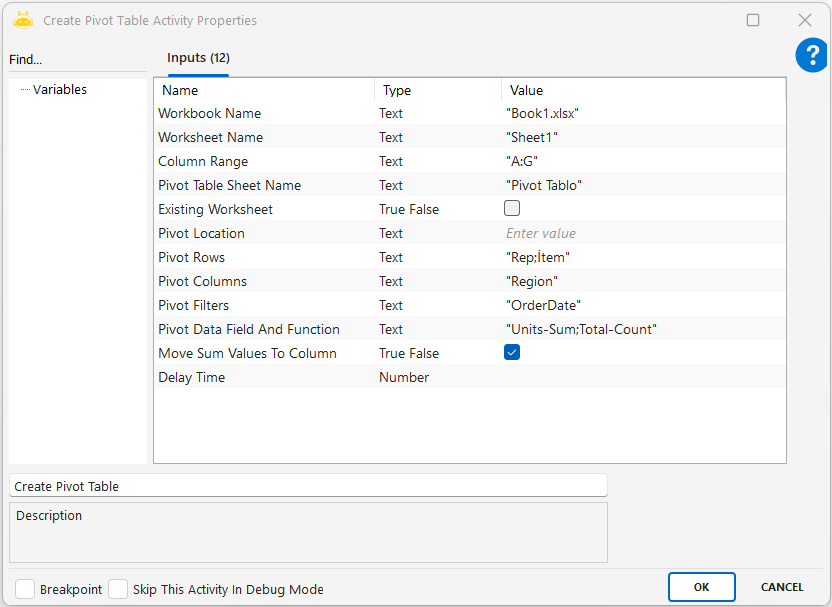Click the Delay Time value cell
Image resolution: width=832 pixels, height=607 pixels.
point(640,377)
